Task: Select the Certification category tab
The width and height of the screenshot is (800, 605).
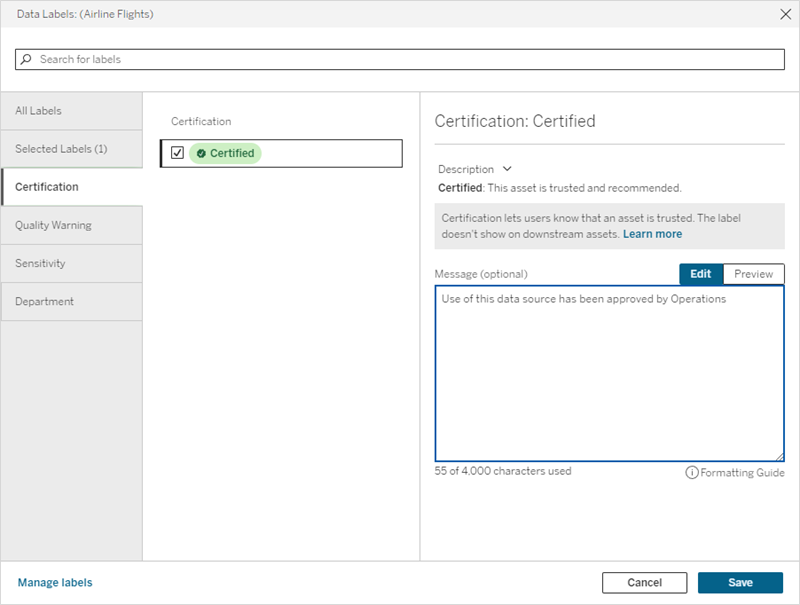Action: 72,187
